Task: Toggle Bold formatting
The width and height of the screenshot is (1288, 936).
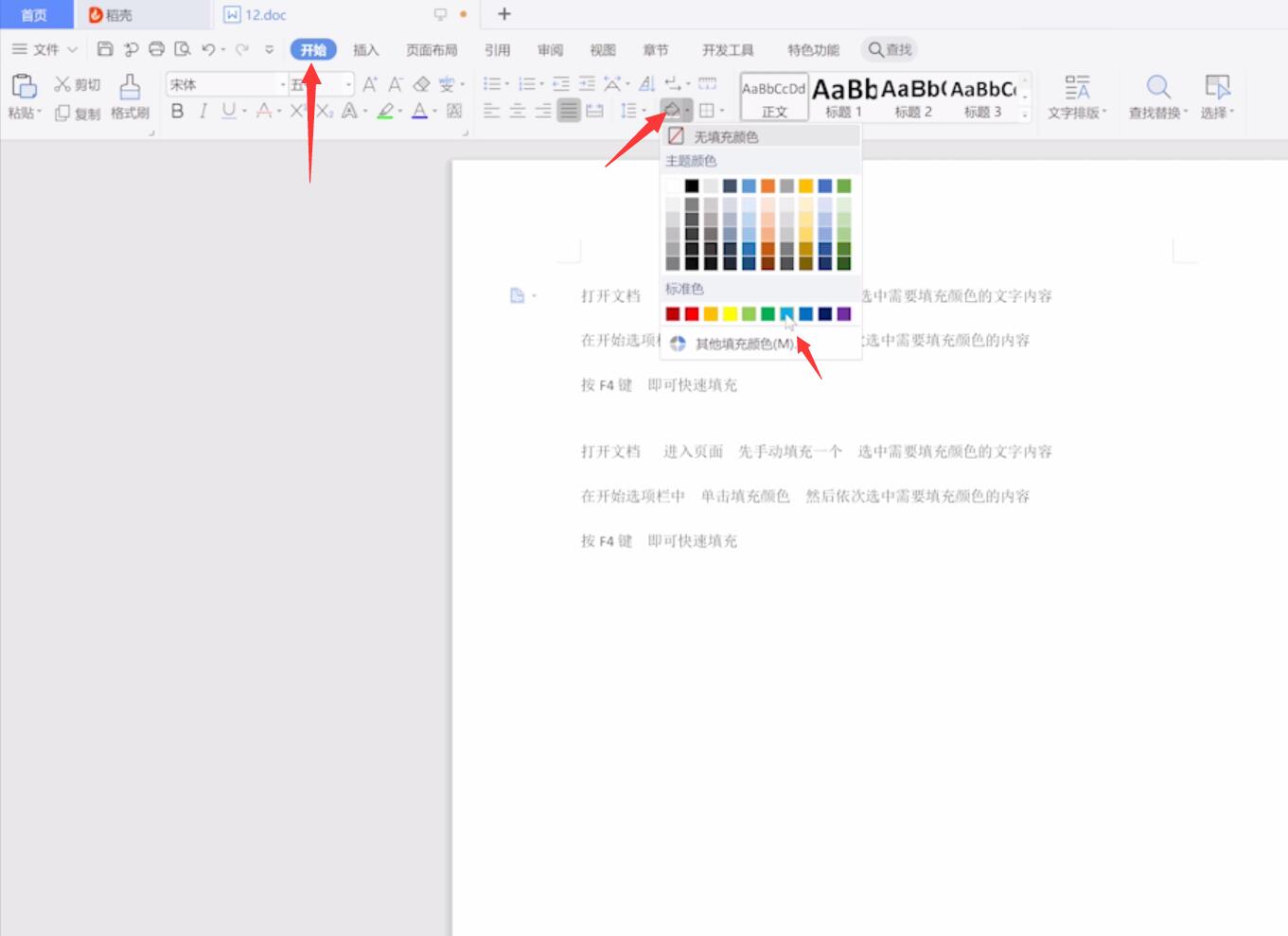Action: (177, 111)
